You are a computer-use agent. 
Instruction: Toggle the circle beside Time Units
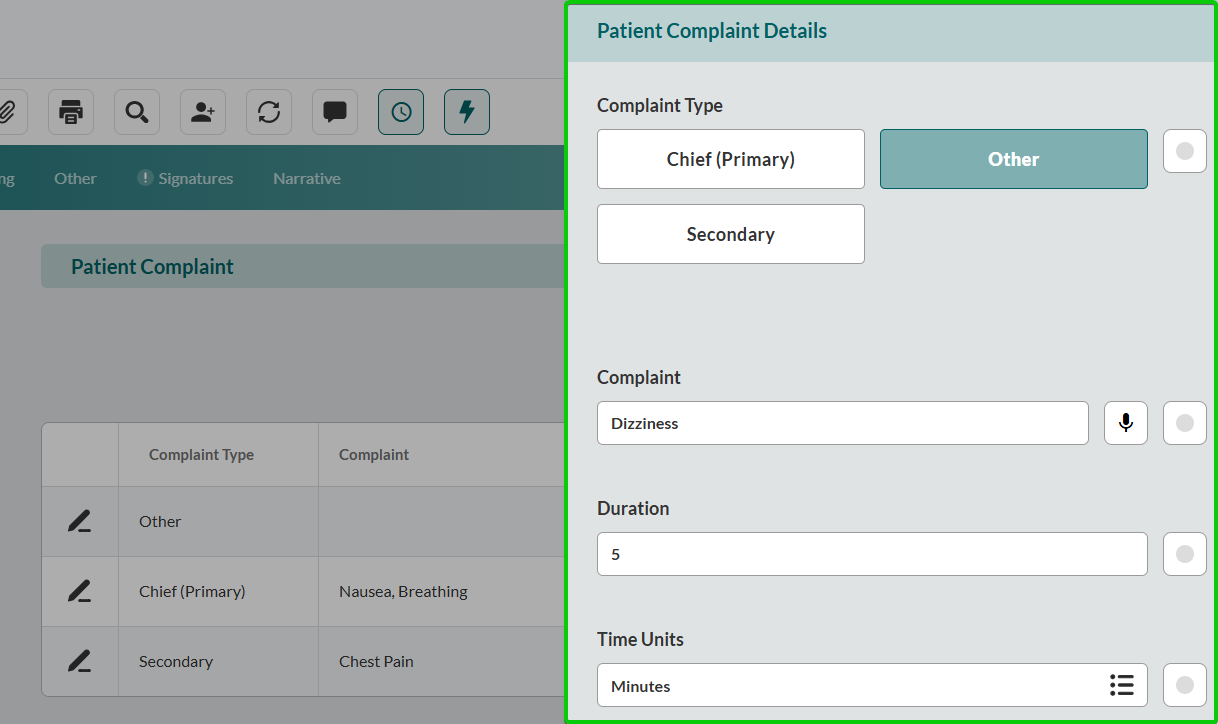coord(1185,685)
